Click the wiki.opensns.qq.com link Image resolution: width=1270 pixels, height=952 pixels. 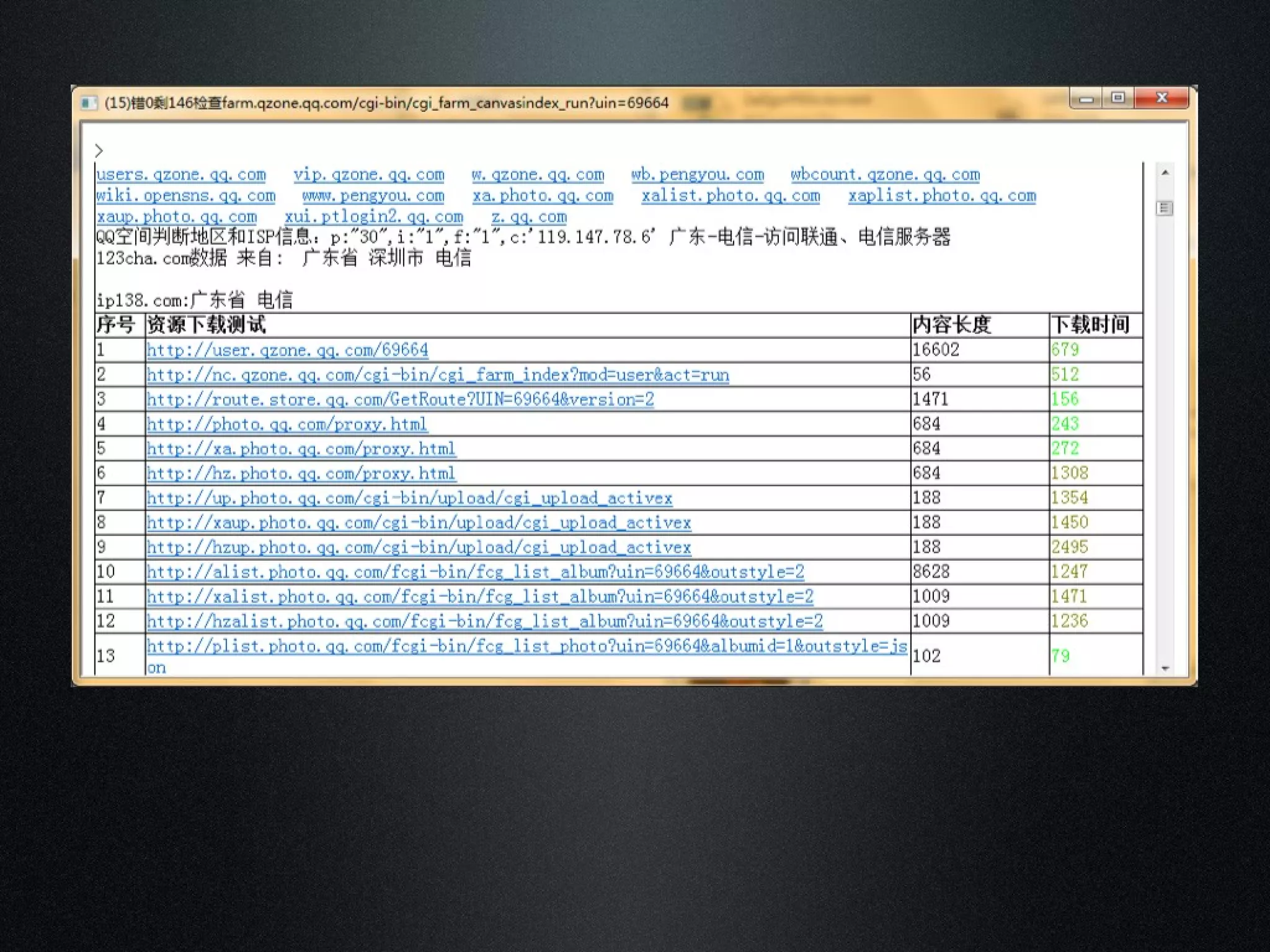[x=186, y=196]
